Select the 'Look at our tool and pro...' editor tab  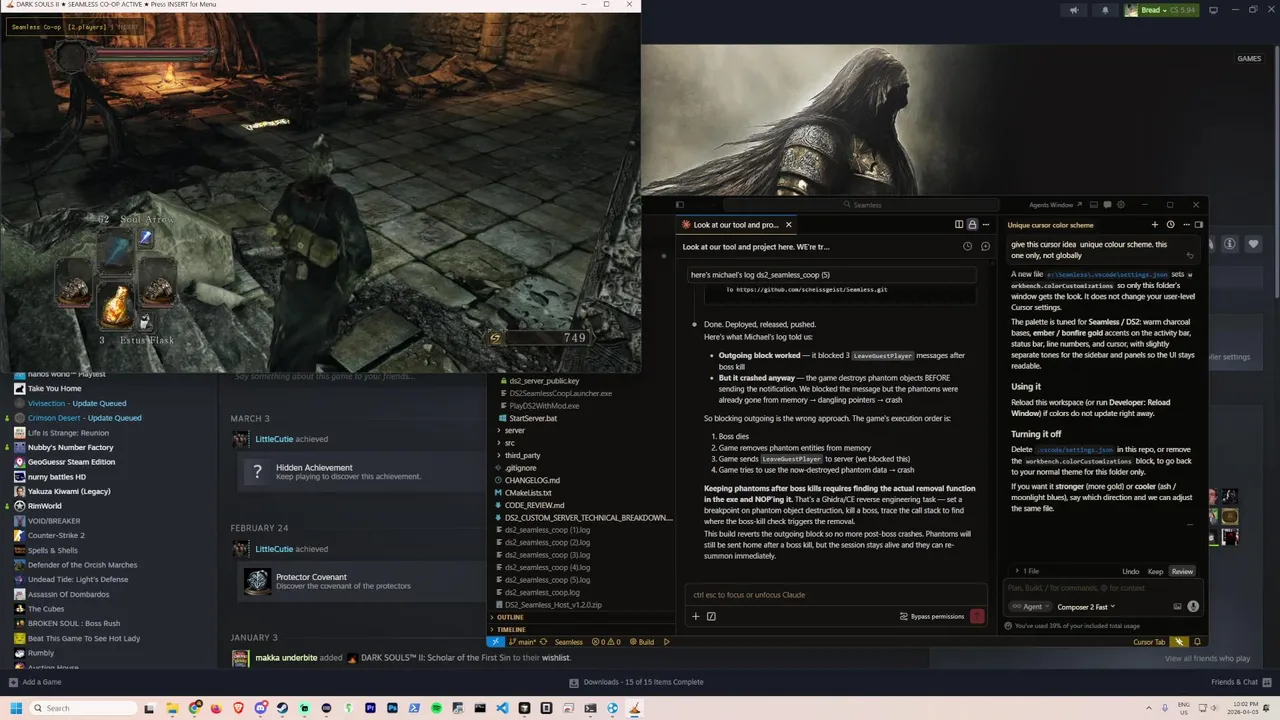pyautogui.click(x=736, y=225)
